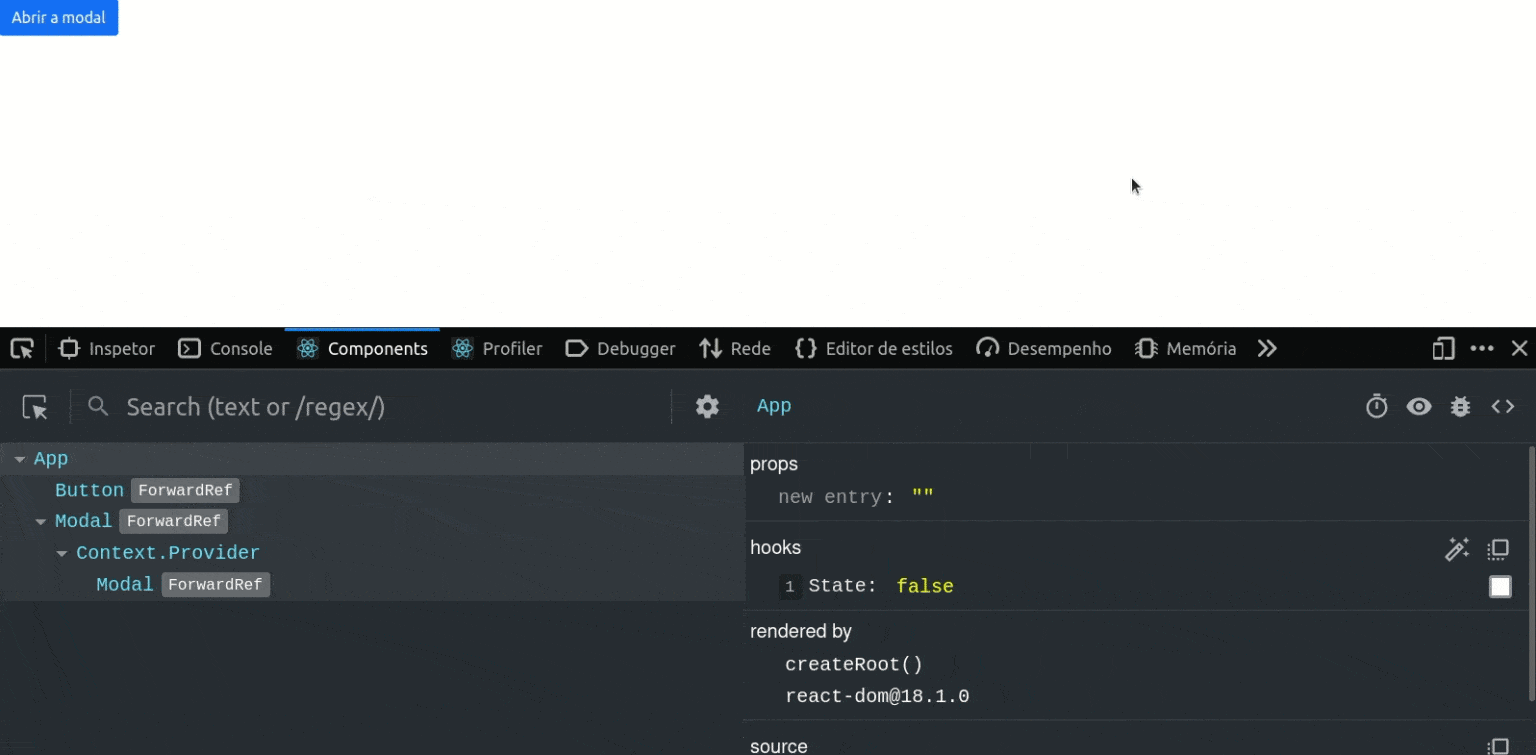Viewport: 1536px width, 755px height.
Task: Open the Profiler tab
Action: tap(497, 349)
